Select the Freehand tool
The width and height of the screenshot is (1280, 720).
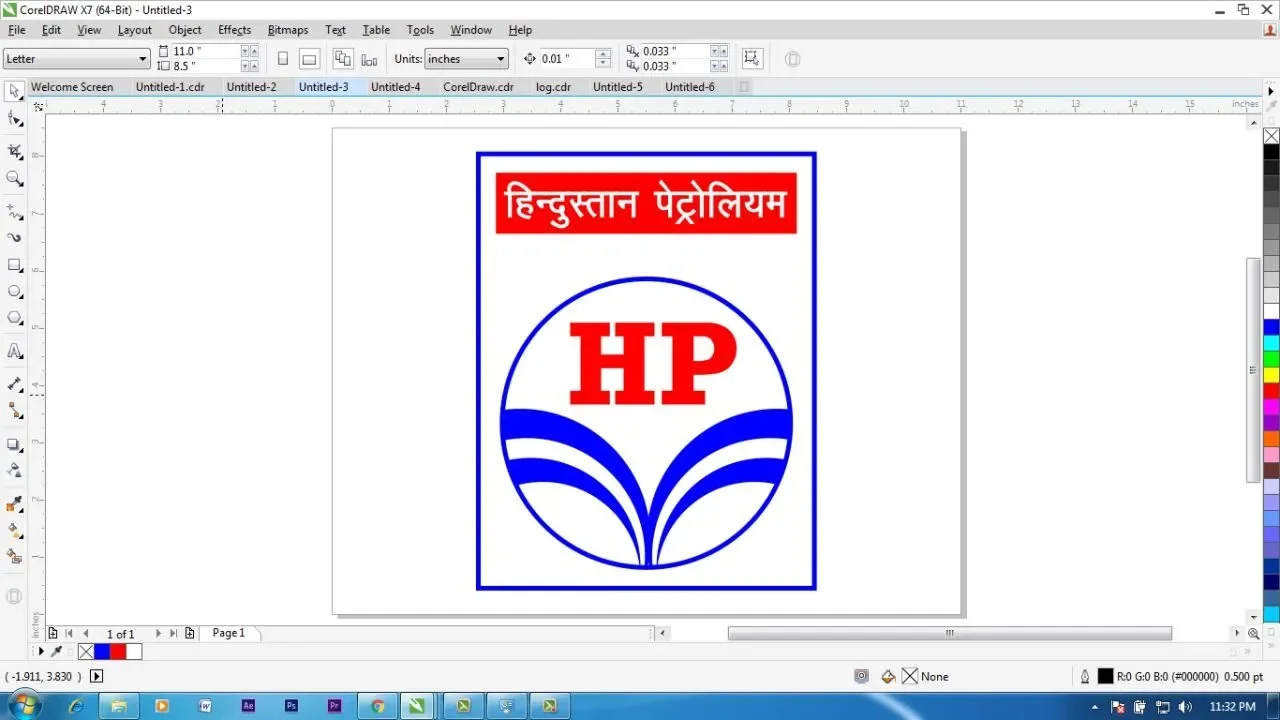[14, 212]
